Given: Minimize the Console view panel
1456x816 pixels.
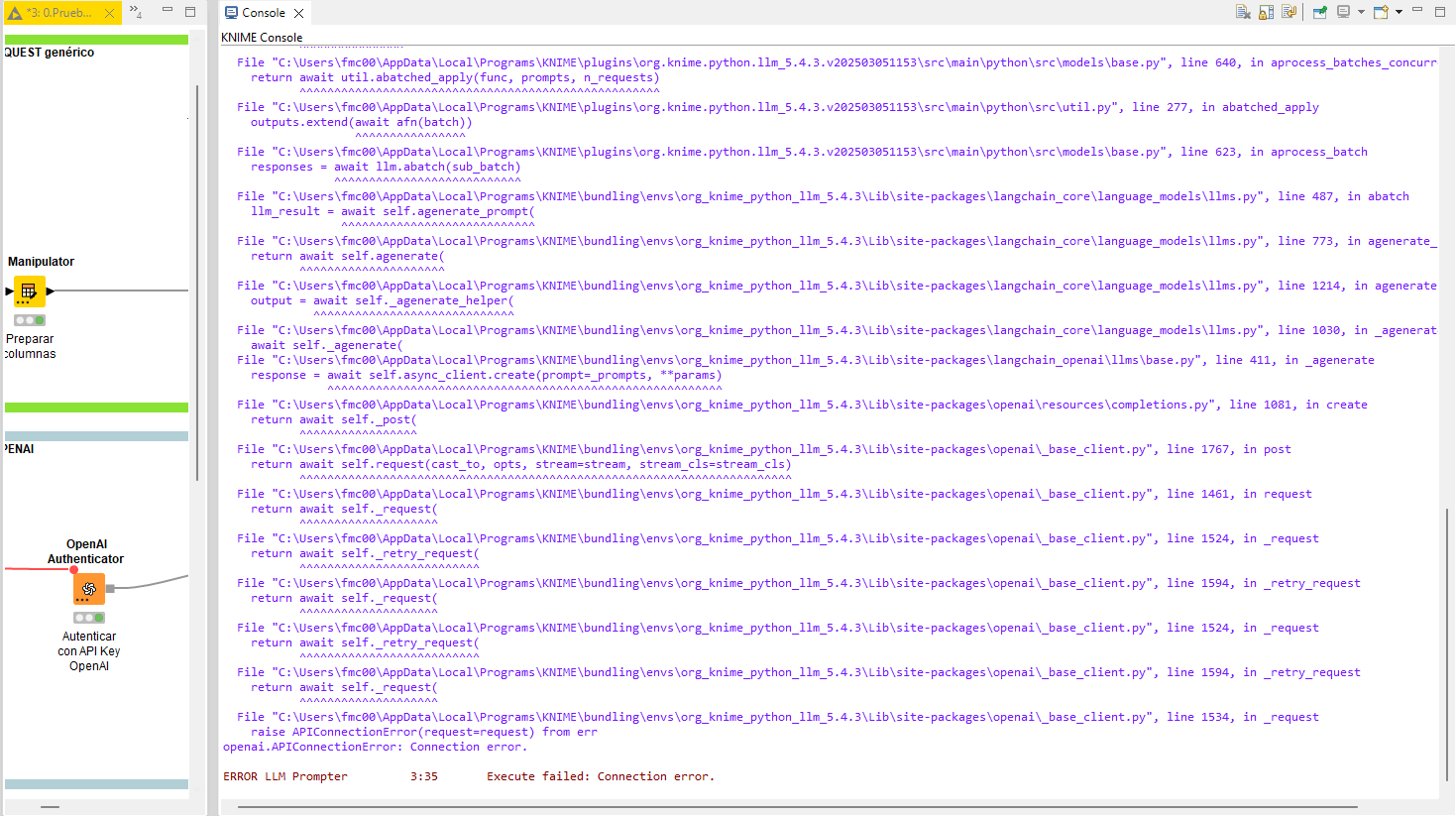Looking at the screenshot, I should click(x=1417, y=11).
